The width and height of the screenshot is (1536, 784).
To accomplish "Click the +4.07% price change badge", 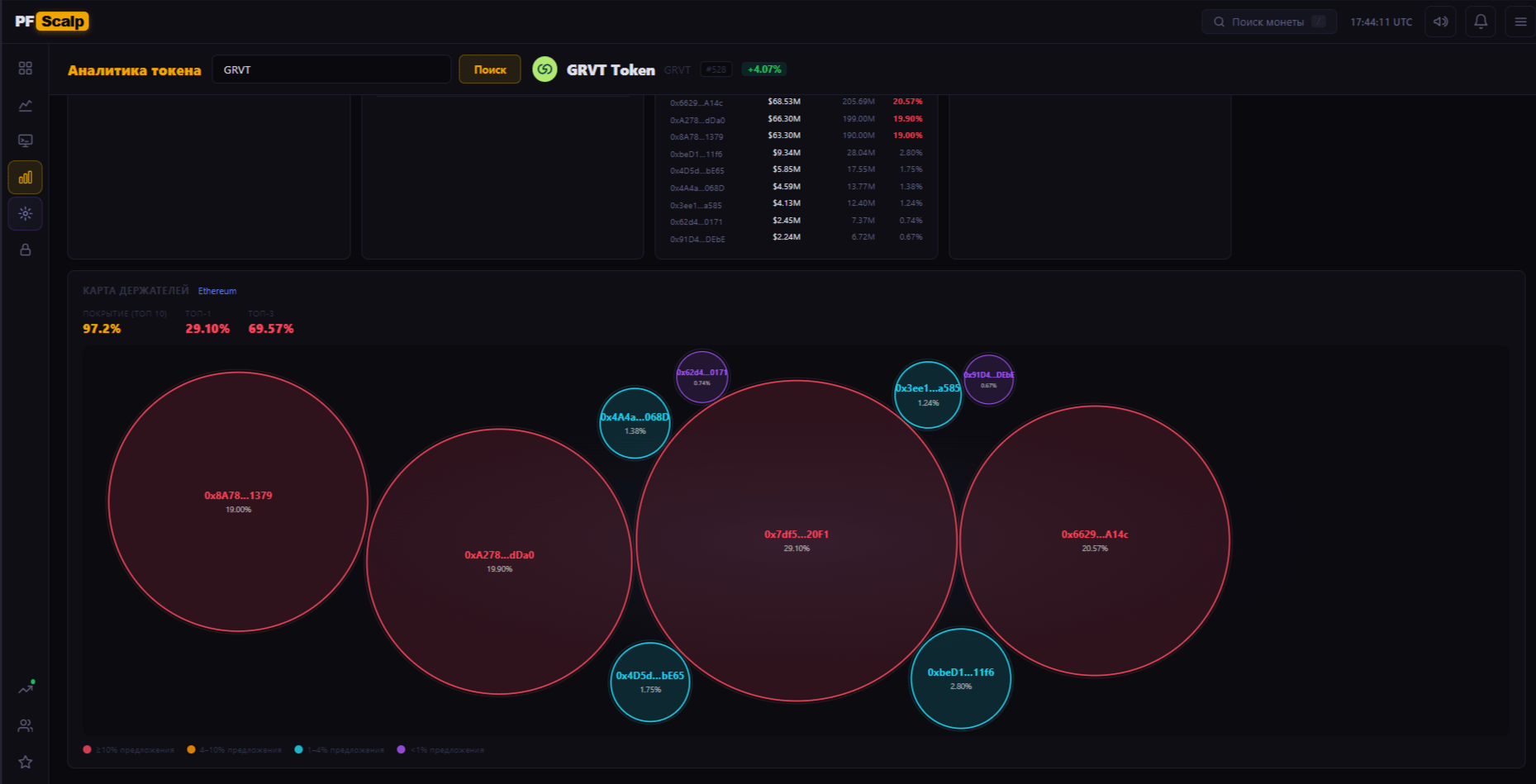I will click(764, 69).
